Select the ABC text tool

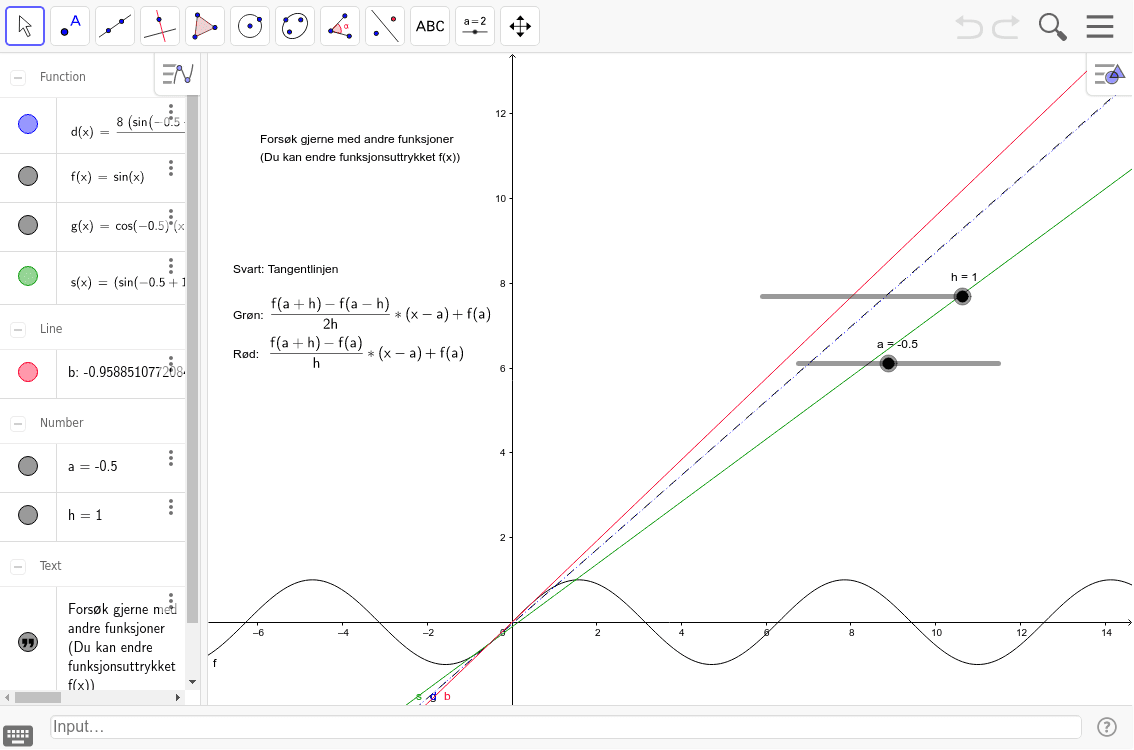pos(430,26)
